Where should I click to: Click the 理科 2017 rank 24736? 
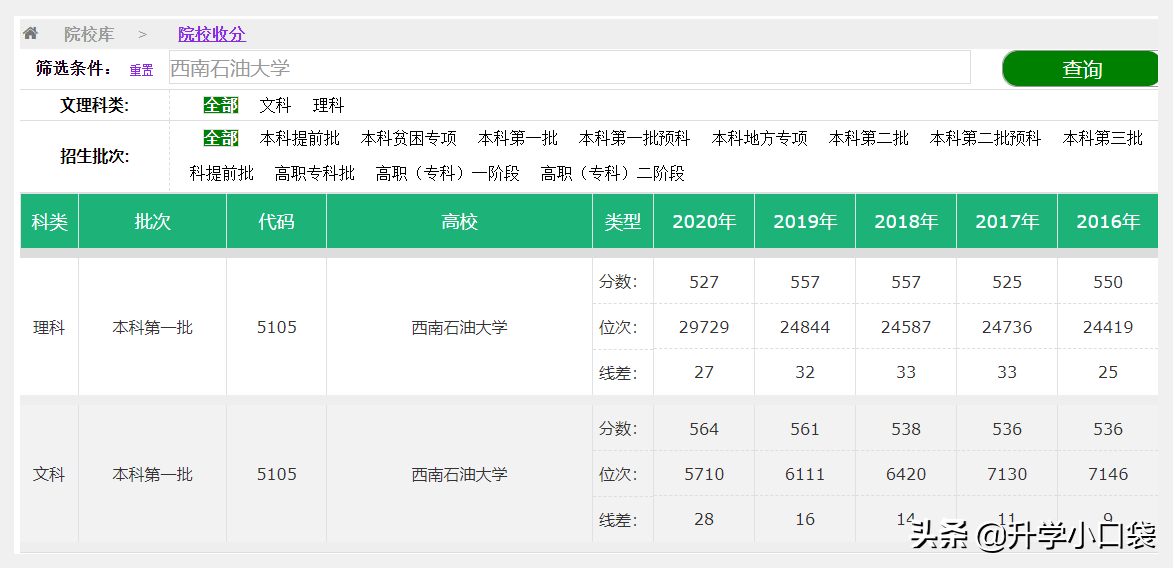1007,327
